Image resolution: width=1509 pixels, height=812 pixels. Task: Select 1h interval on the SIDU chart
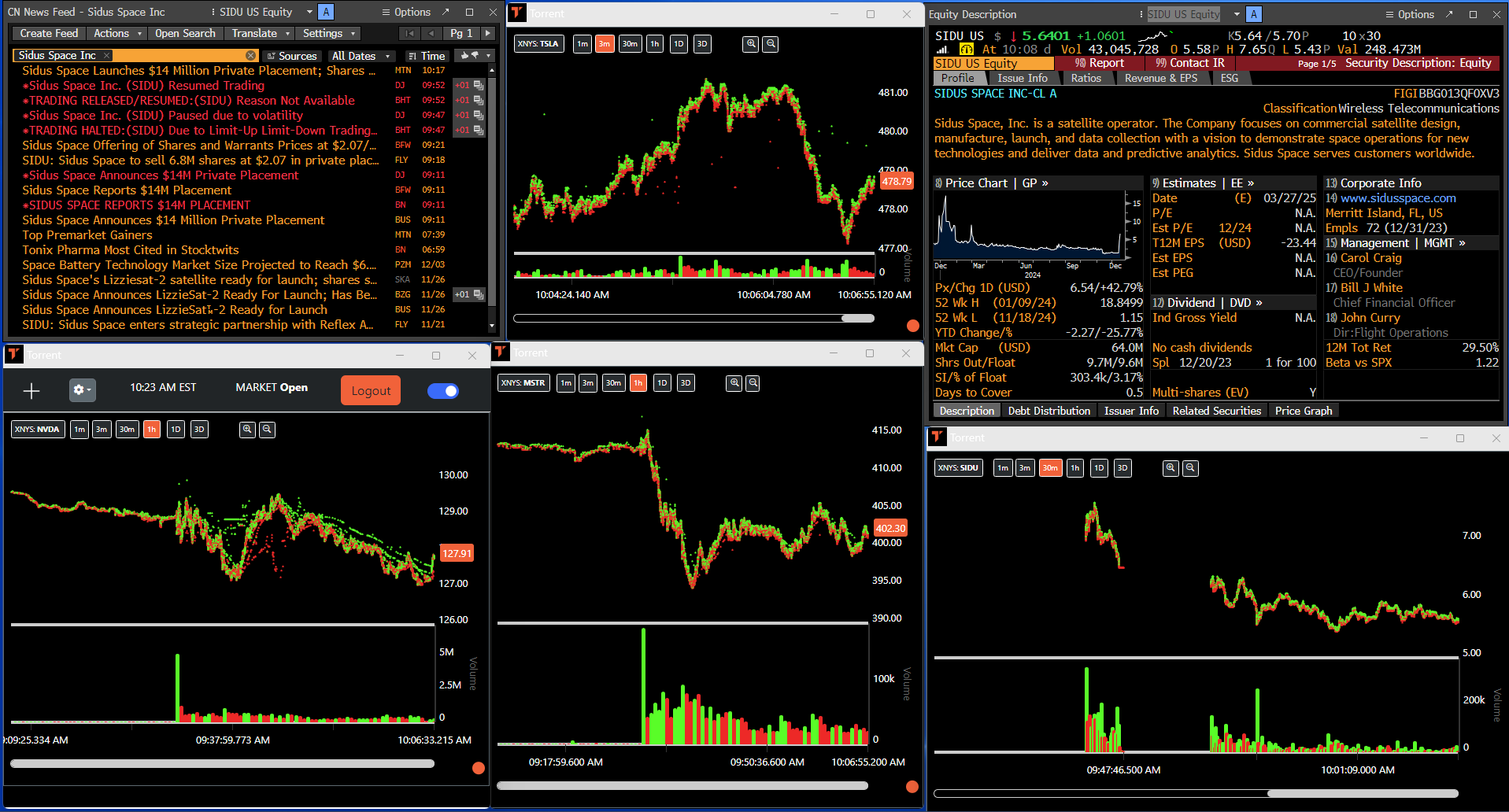(x=1075, y=467)
